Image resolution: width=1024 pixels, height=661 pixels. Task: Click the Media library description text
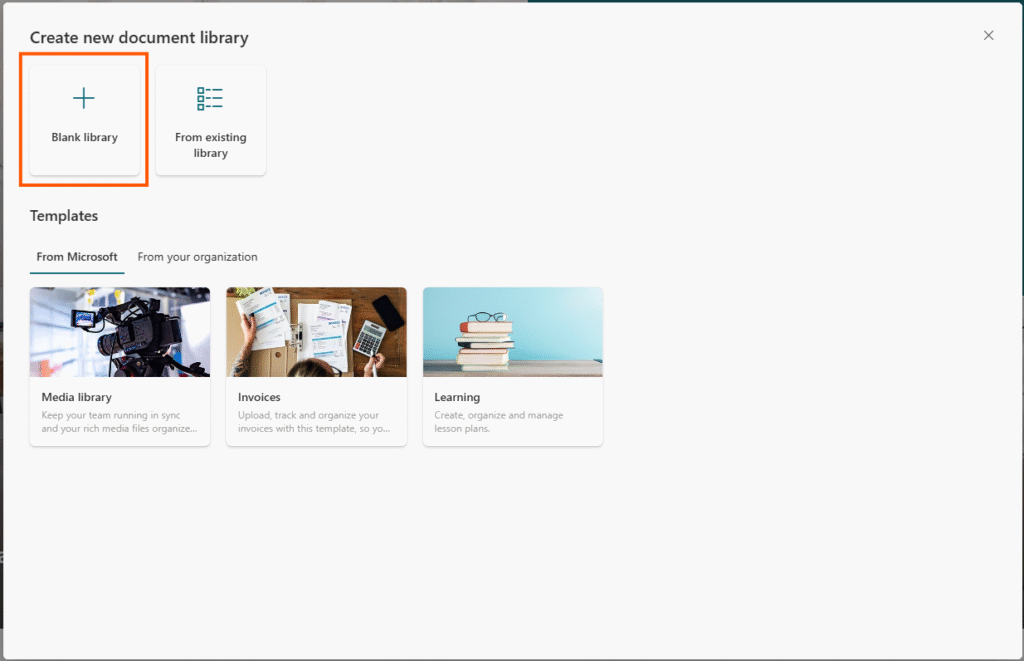click(x=120, y=422)
